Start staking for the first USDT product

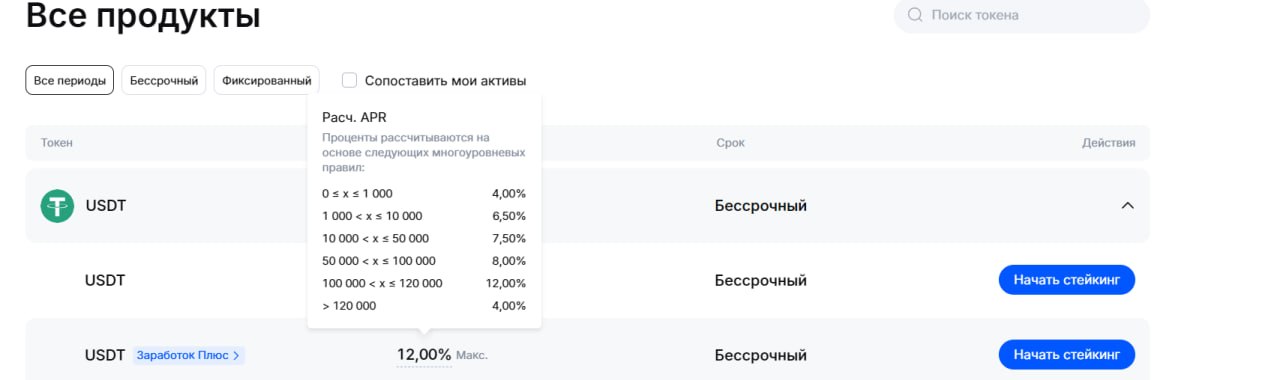[x=1067, y=280]
